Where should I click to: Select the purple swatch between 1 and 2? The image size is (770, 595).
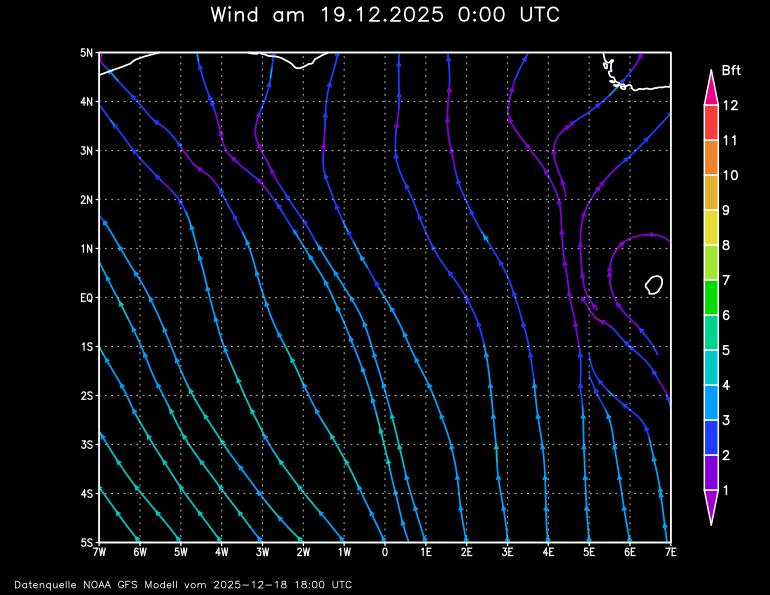[711, 472]
